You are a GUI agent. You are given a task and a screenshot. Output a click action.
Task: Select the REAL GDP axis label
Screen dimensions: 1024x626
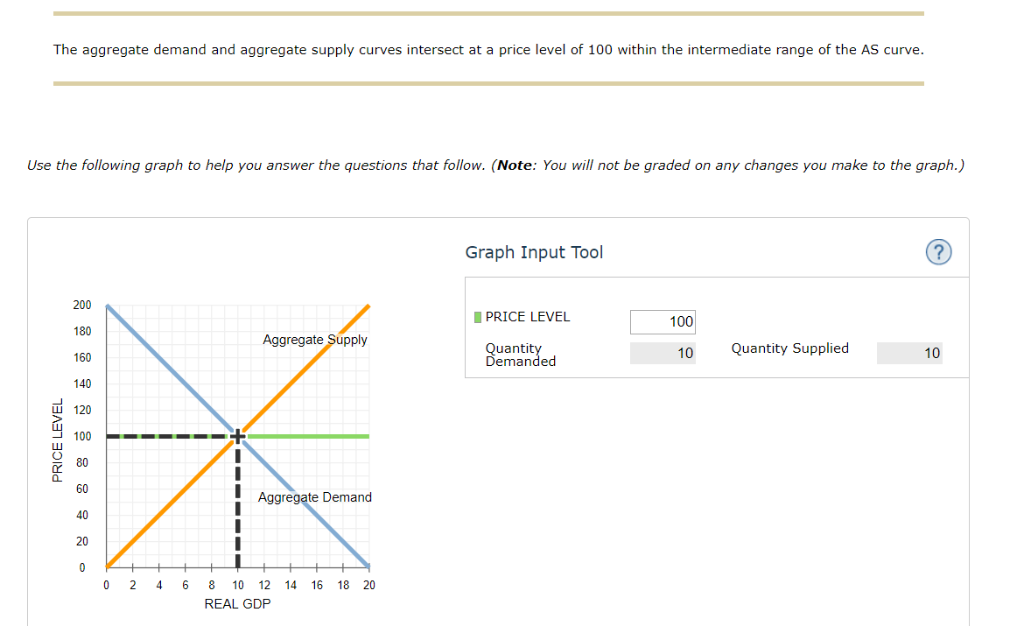(237, 603)
